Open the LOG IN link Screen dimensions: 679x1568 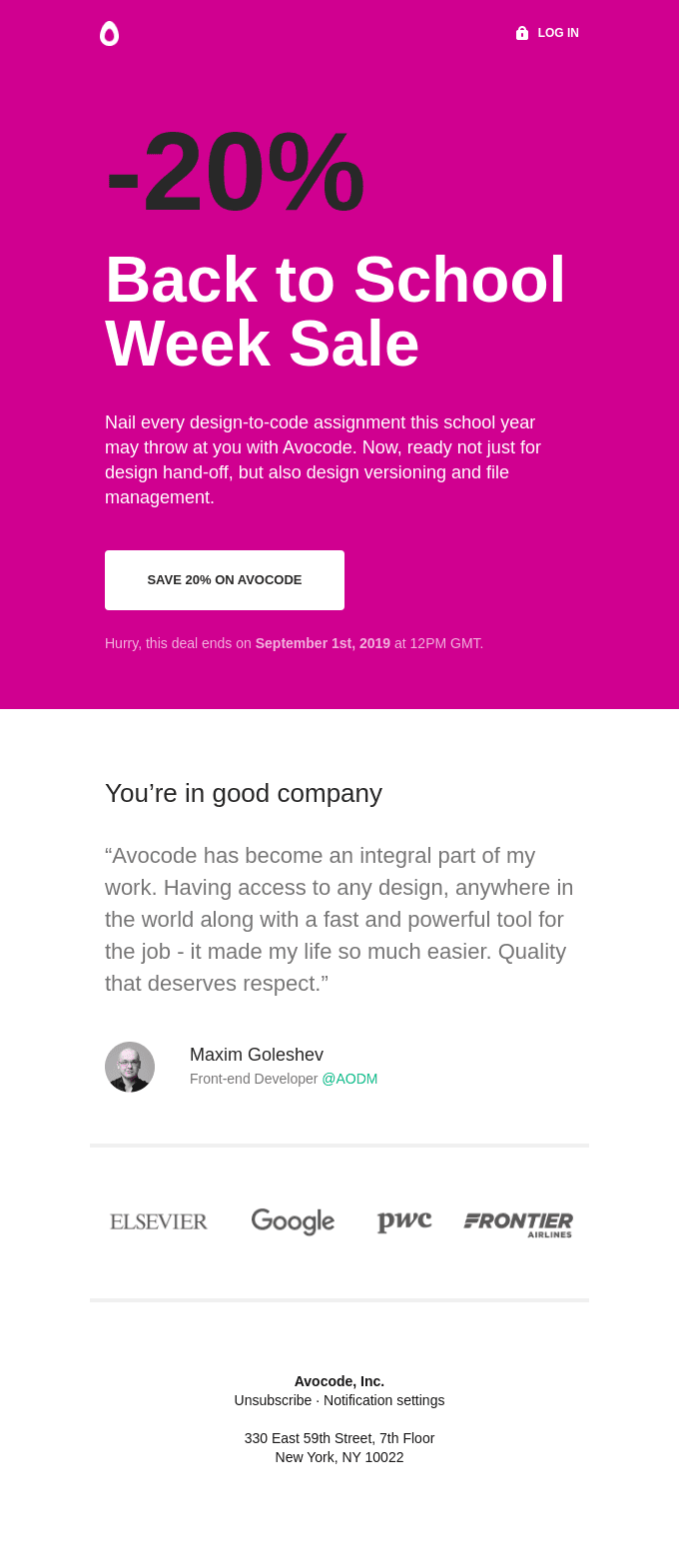point(558,33)
